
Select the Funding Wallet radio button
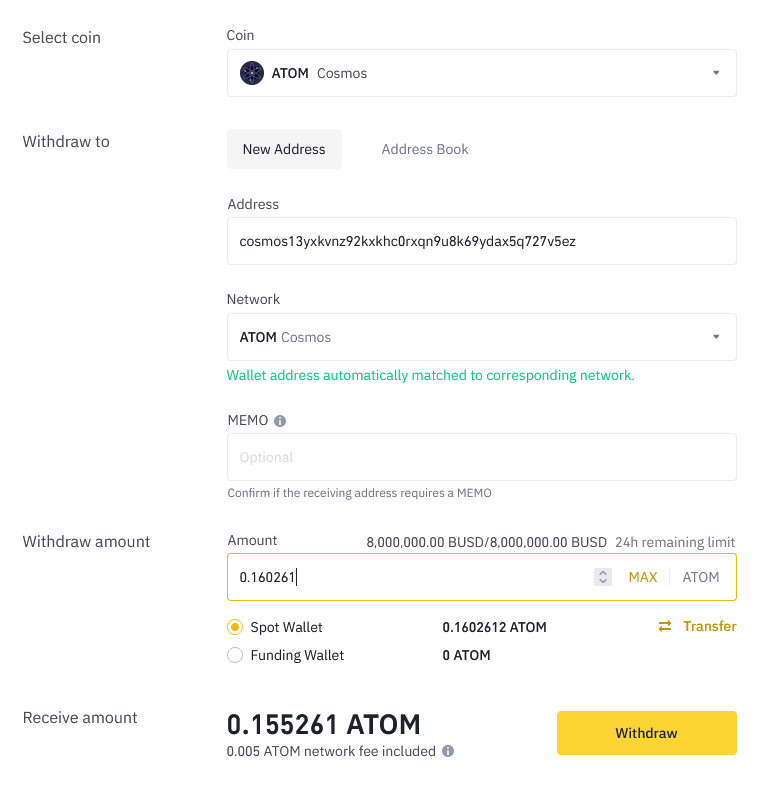pos(235,655)
